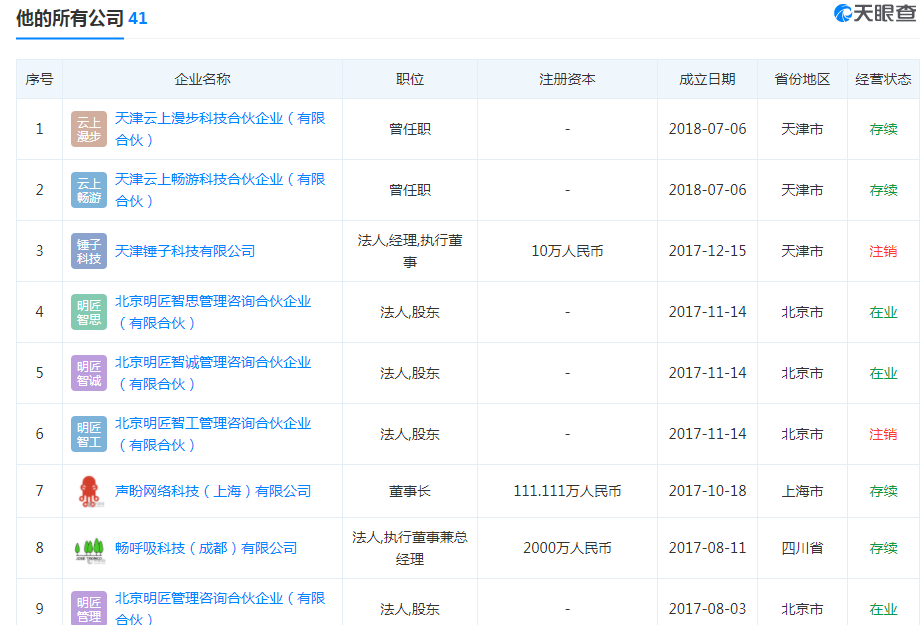Click the 四川省 region cell
Screen dimensions: 922x625
coord(802,548)
